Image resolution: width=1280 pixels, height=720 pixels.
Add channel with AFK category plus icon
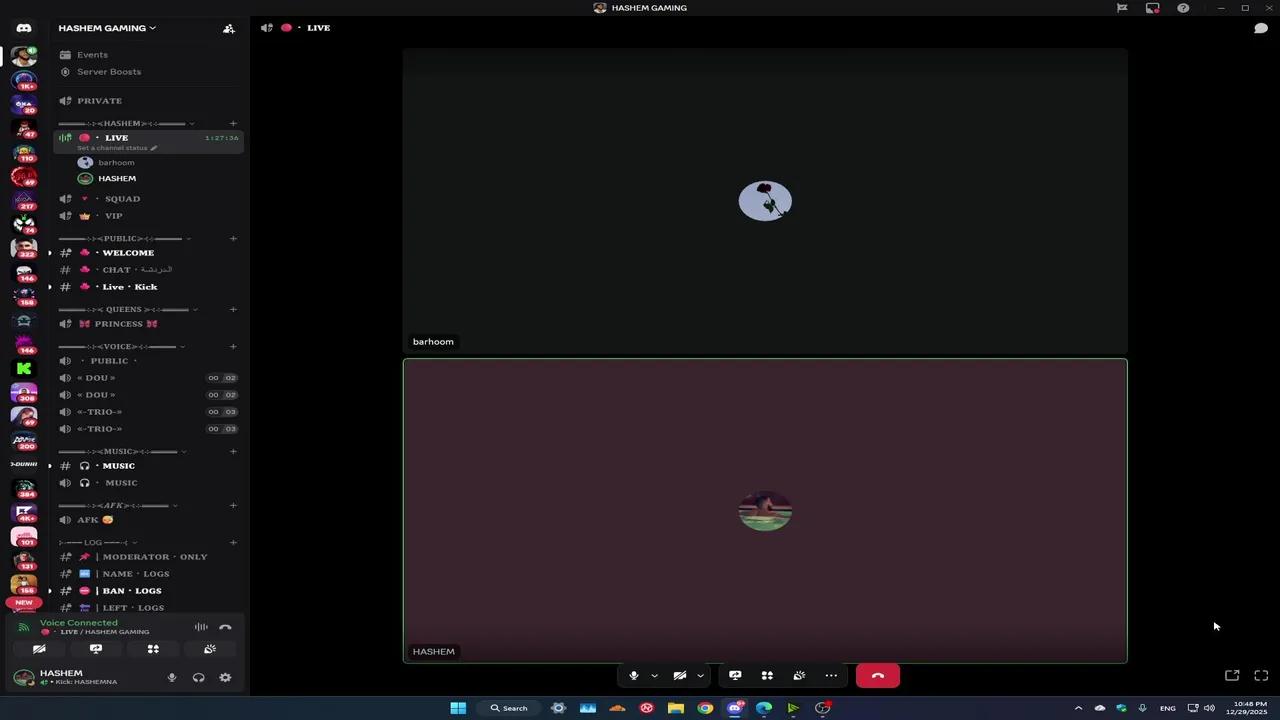pyautogui.click(x=233, y=506)
